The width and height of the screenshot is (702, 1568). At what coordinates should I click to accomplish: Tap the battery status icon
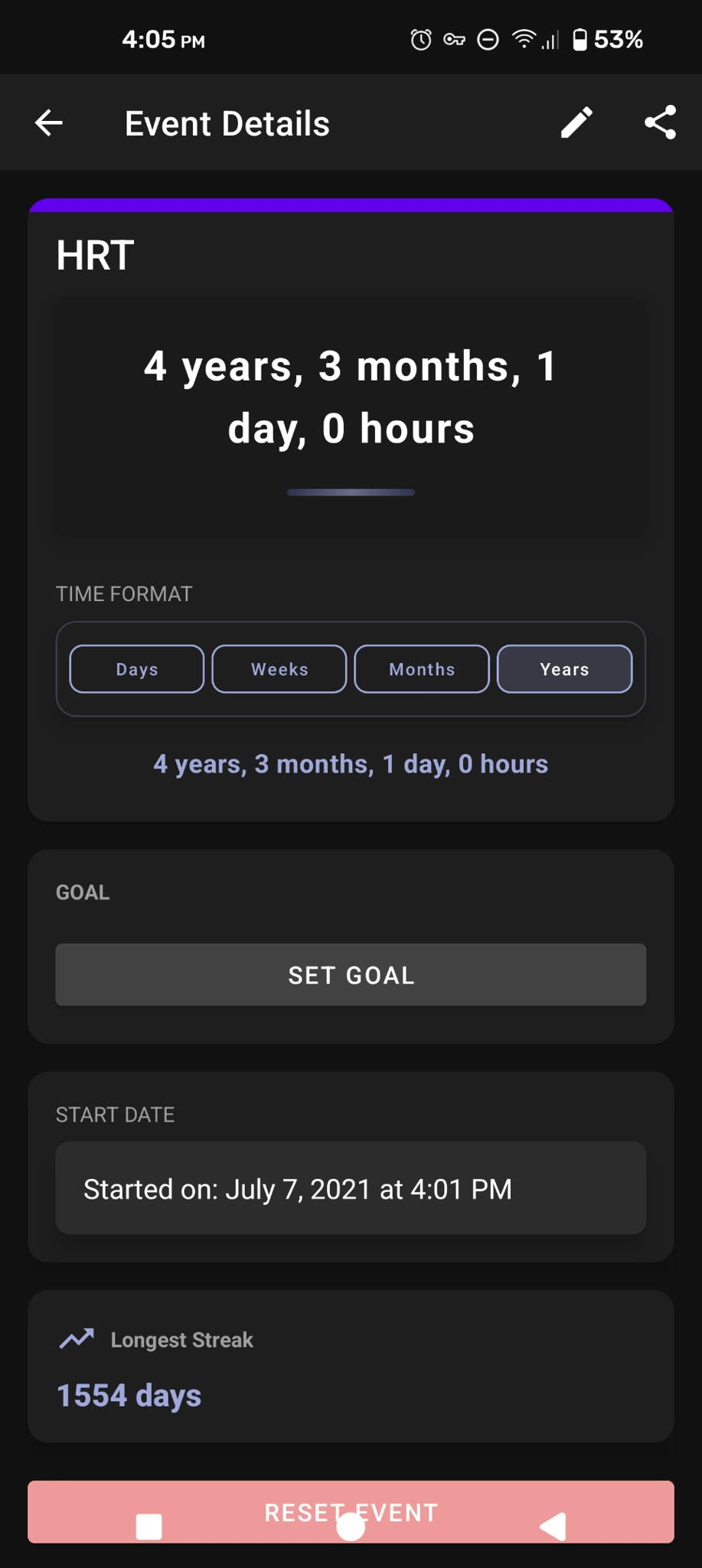tap(580, 39)
